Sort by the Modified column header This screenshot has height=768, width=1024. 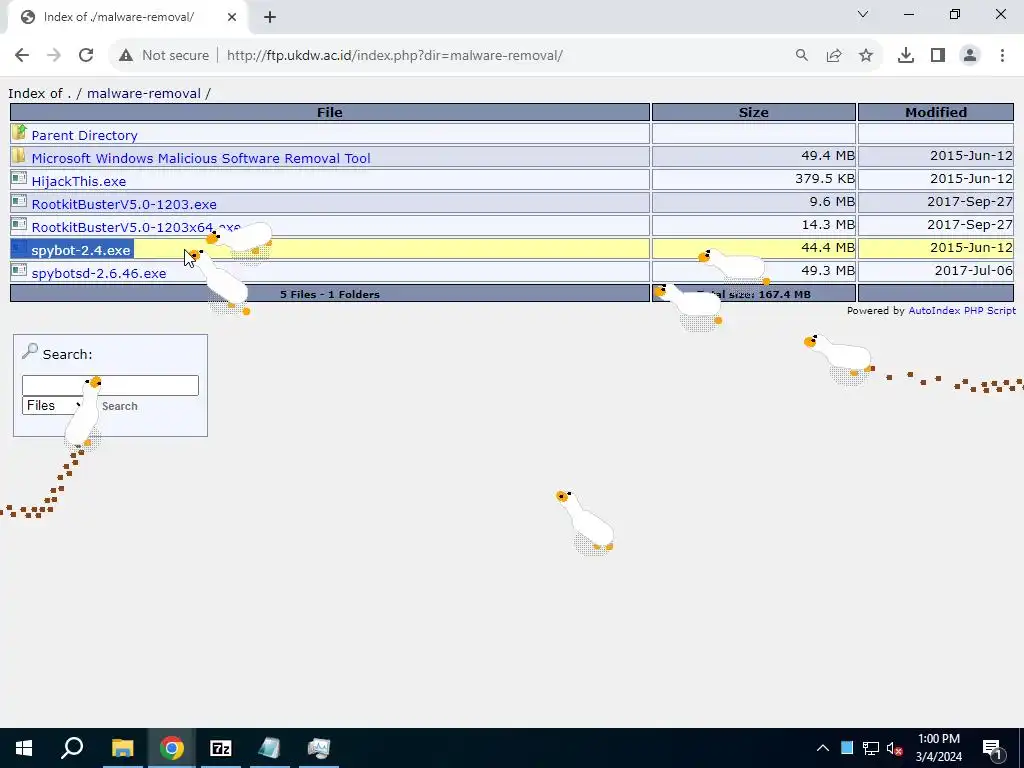coord(936,112)
